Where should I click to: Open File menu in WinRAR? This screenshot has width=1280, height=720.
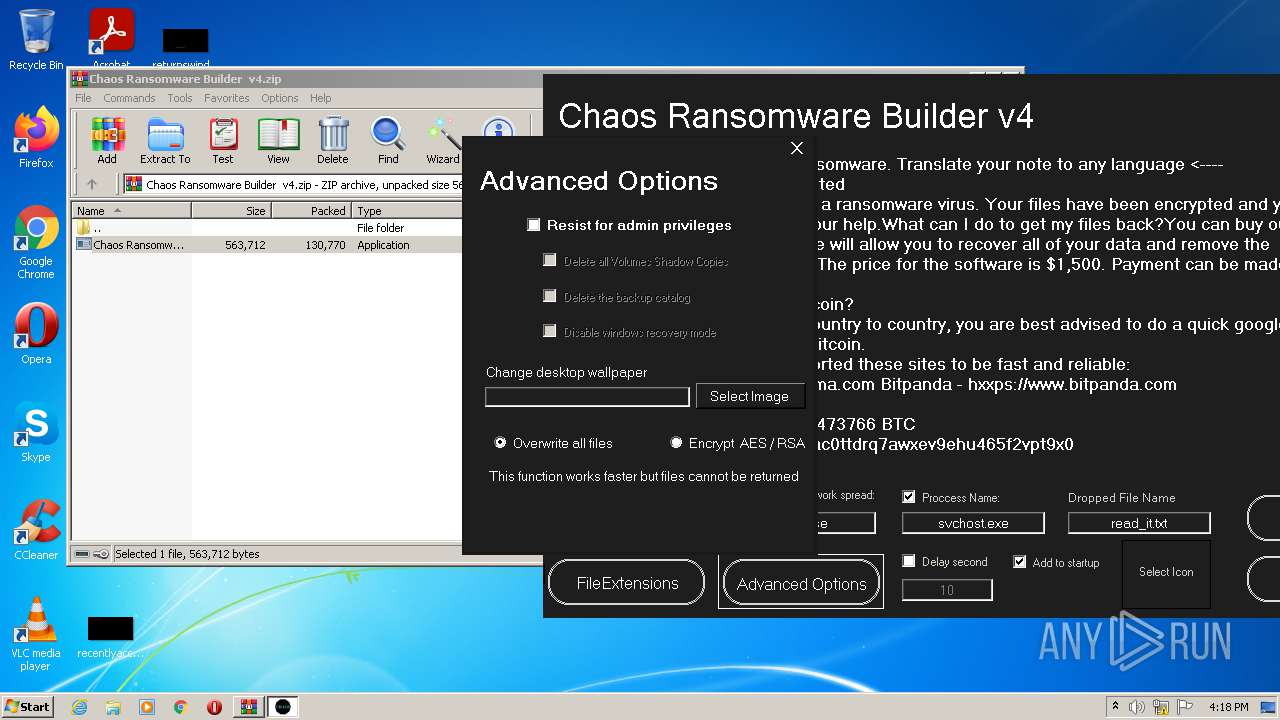point(84,98)
